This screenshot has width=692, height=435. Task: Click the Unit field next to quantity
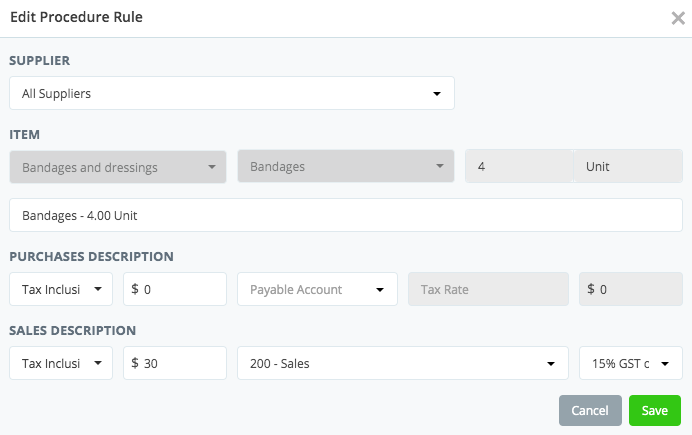(x=628, y=167)
